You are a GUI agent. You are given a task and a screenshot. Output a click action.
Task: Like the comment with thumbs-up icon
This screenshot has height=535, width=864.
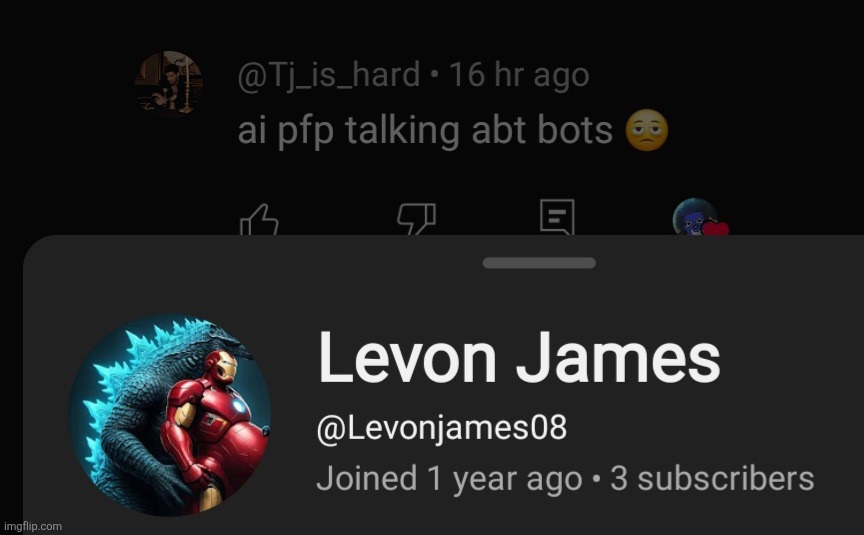(x=259, y=220)
